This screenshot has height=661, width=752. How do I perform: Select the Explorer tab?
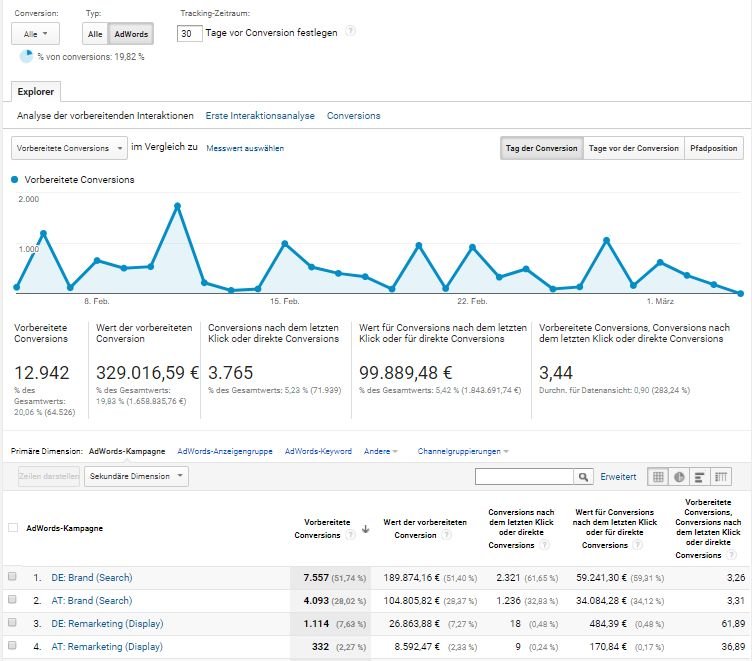[x=36, y=92]
